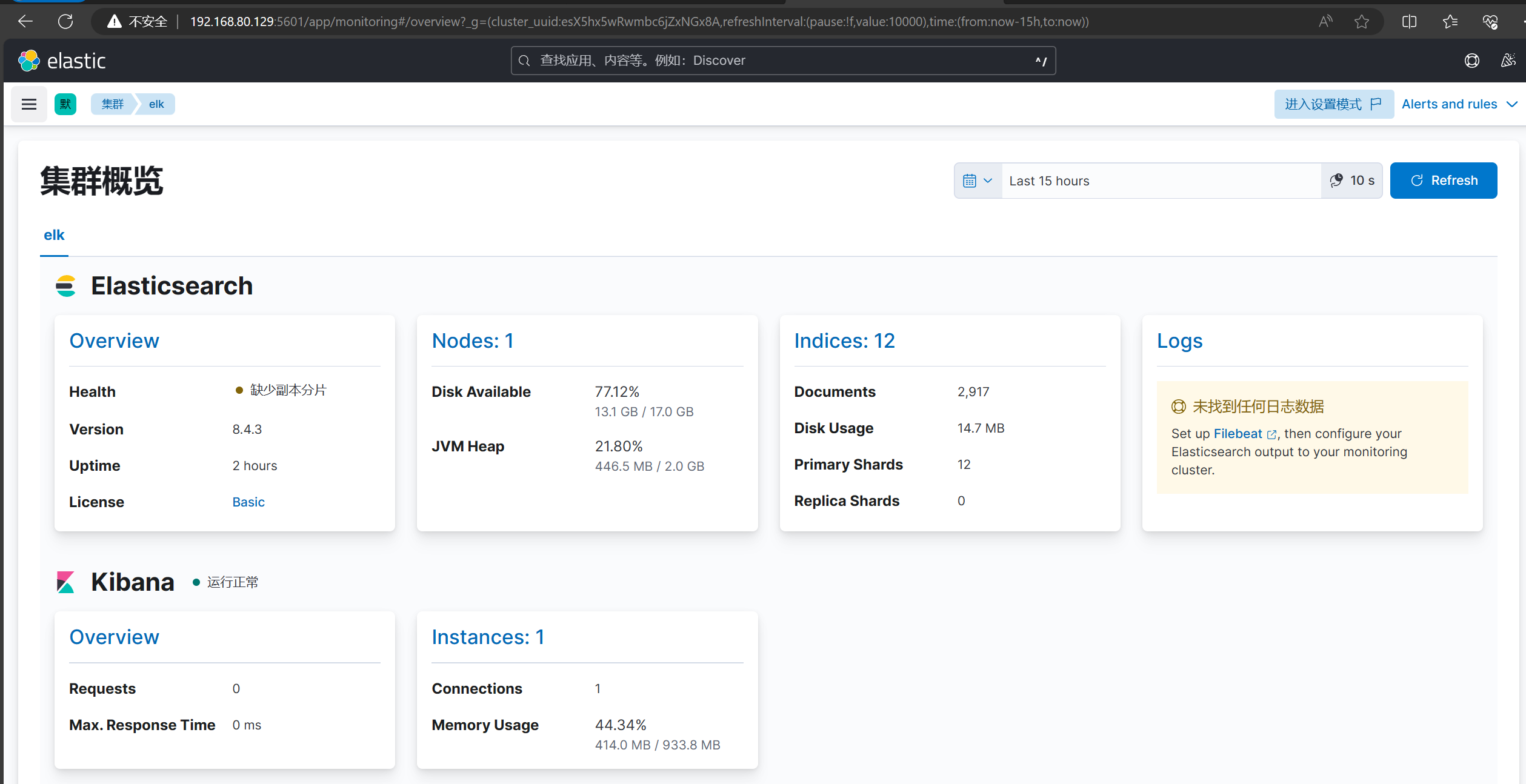Click the 默 space avatar
The image size is (1526, 784).
click(65, 104)
